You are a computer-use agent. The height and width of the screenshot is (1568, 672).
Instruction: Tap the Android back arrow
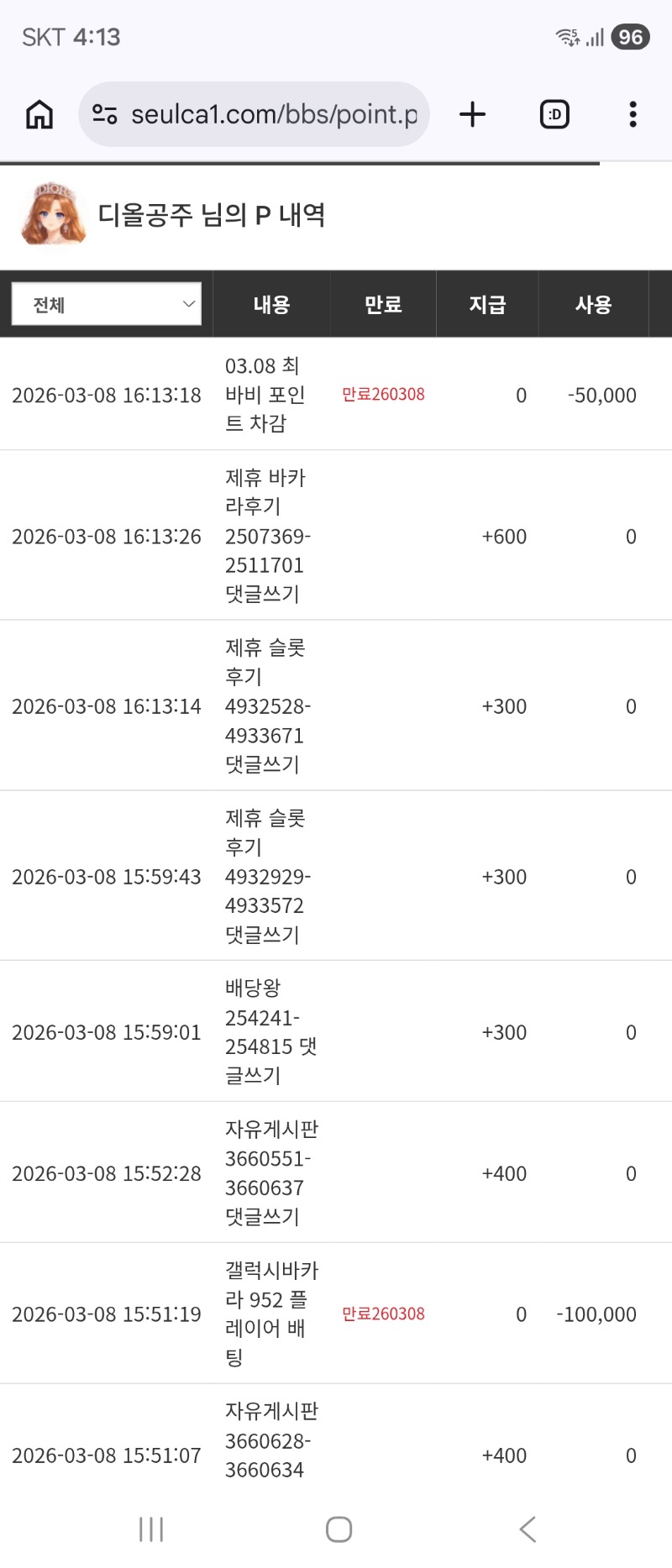click(x=528, y=1529)
